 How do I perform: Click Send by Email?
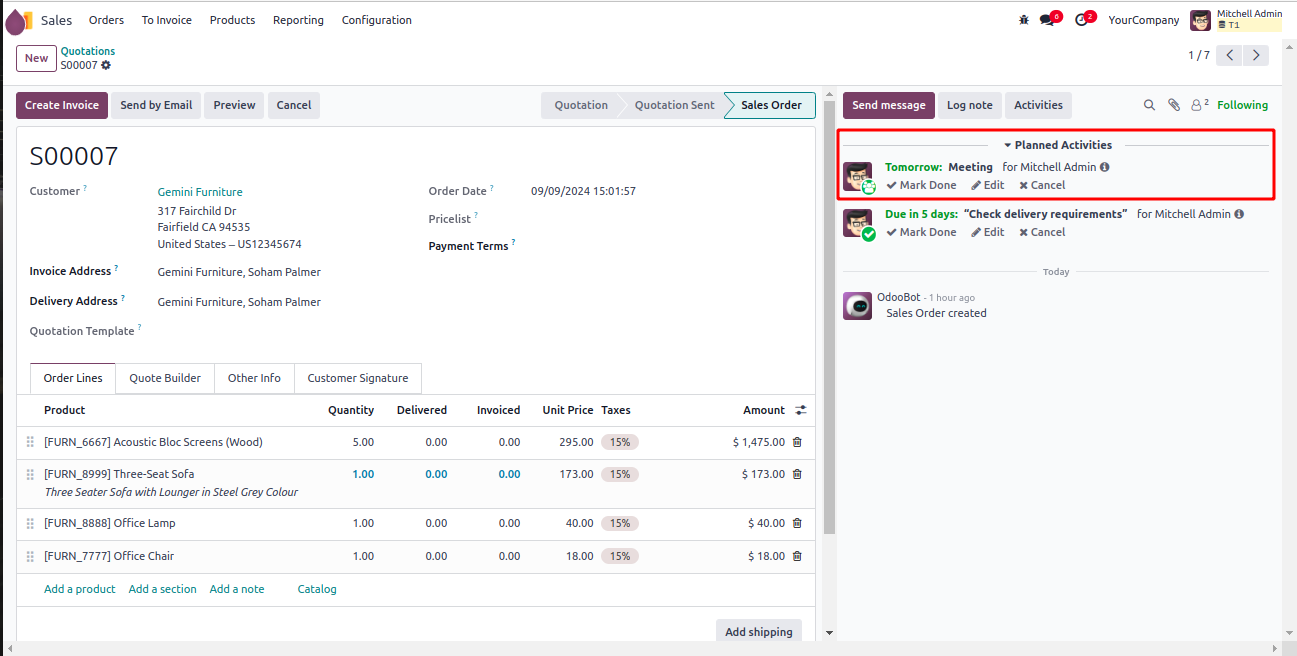tap(156, 105)
